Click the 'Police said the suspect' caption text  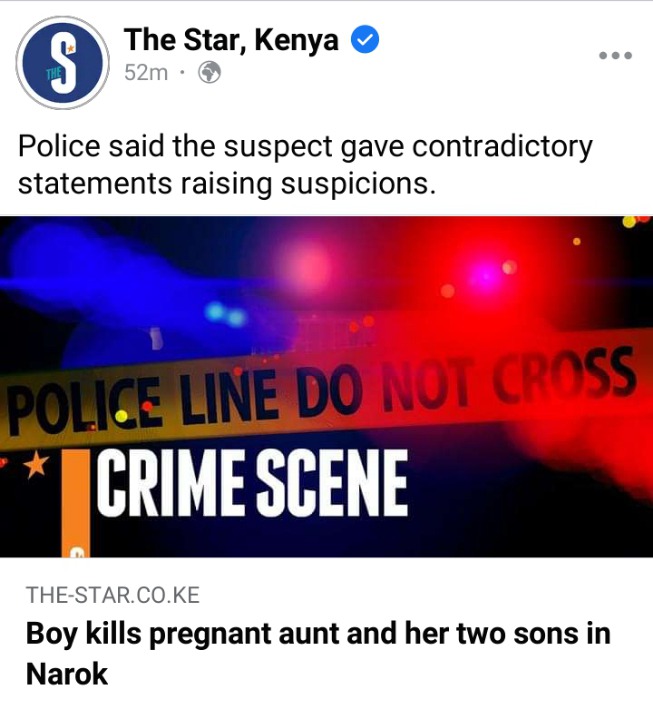coord(305,147)
